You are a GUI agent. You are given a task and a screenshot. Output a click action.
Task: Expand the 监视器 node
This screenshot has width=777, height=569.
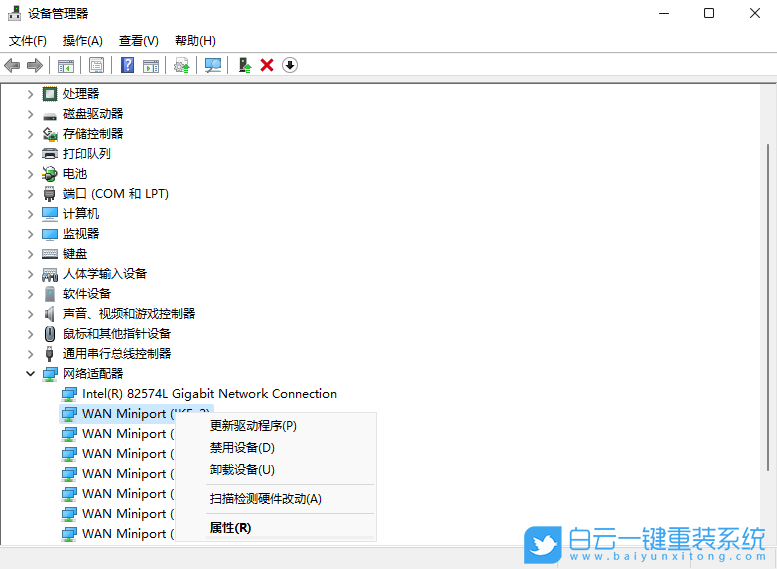31,234
